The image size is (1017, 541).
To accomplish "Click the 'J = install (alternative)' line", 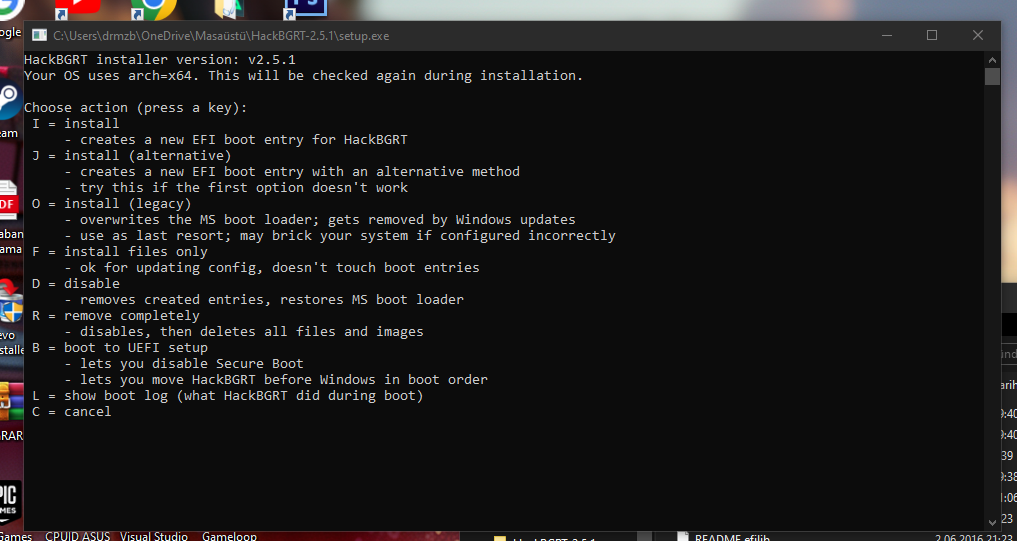I will point(132,156).
